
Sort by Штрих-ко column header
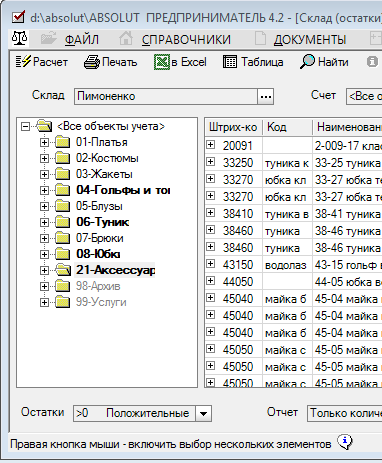click(x=233, y=127)
